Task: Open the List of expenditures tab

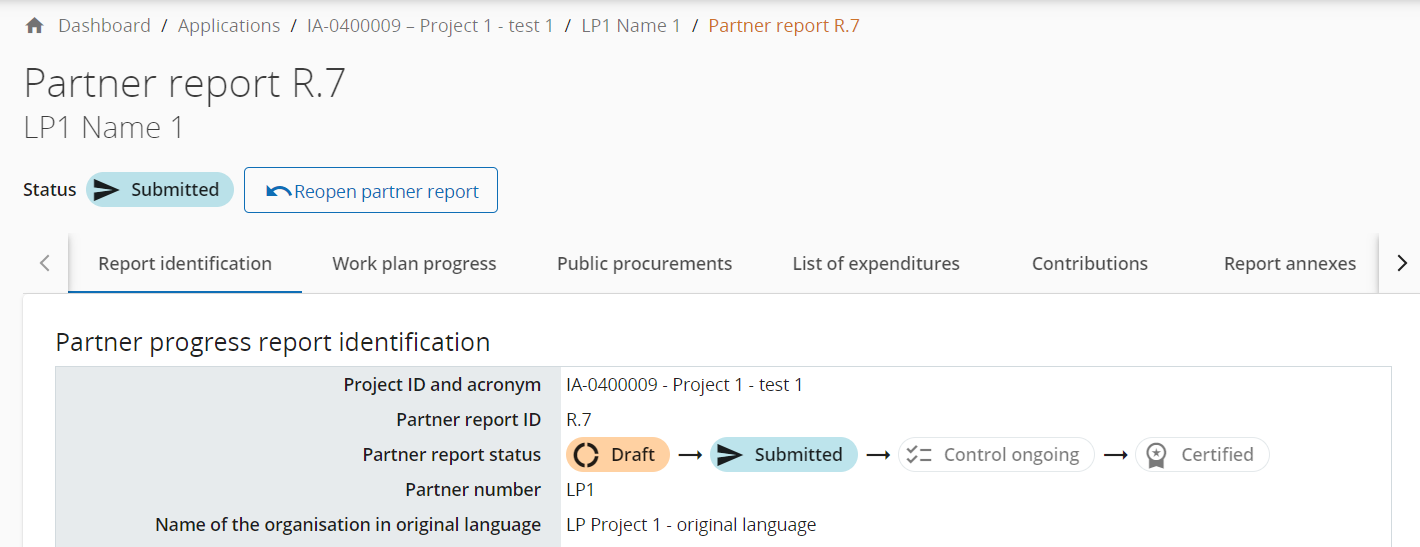Action: tap(876, 264)
